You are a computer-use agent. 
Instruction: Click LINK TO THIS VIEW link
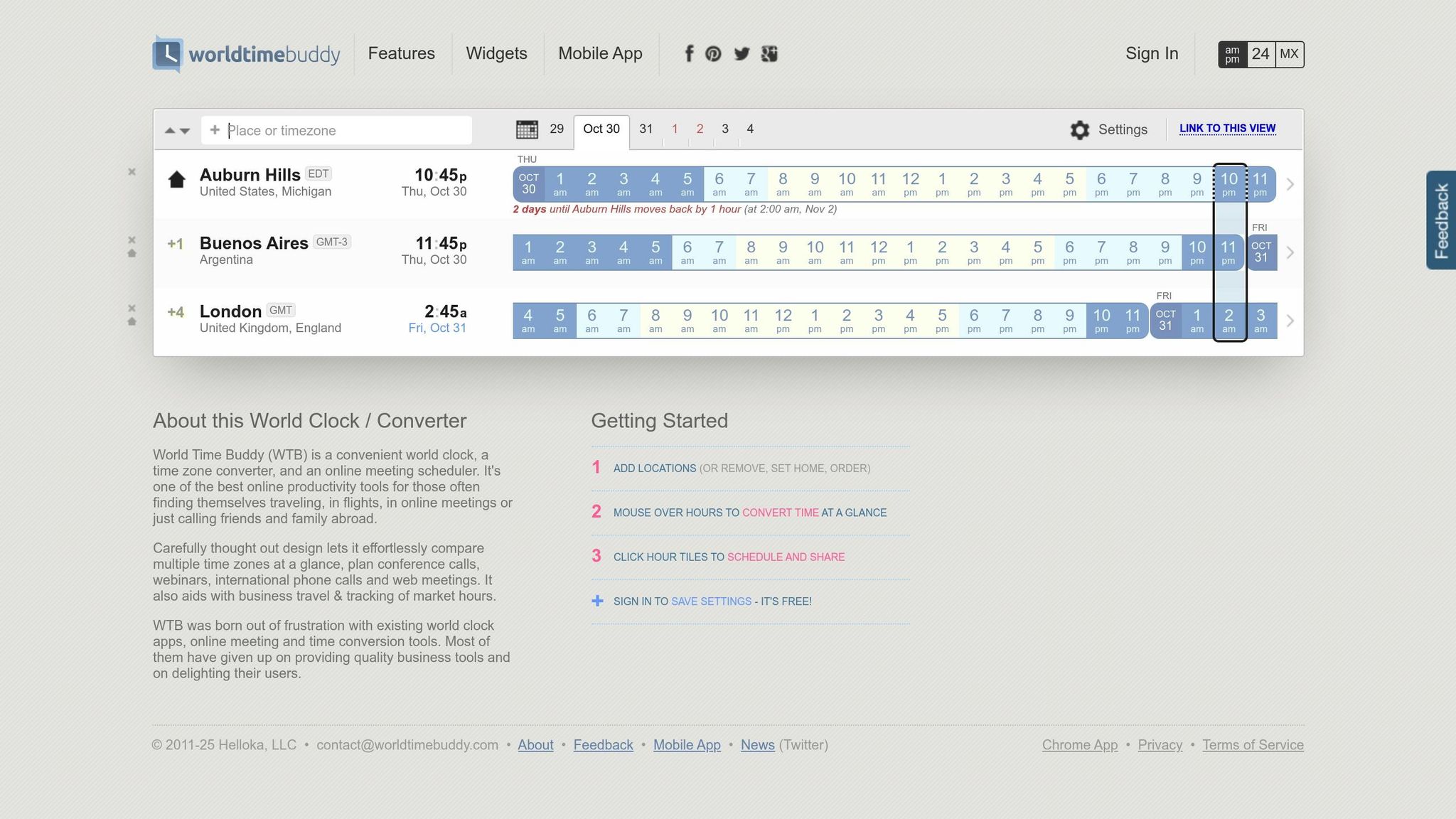pos(1227,129)
